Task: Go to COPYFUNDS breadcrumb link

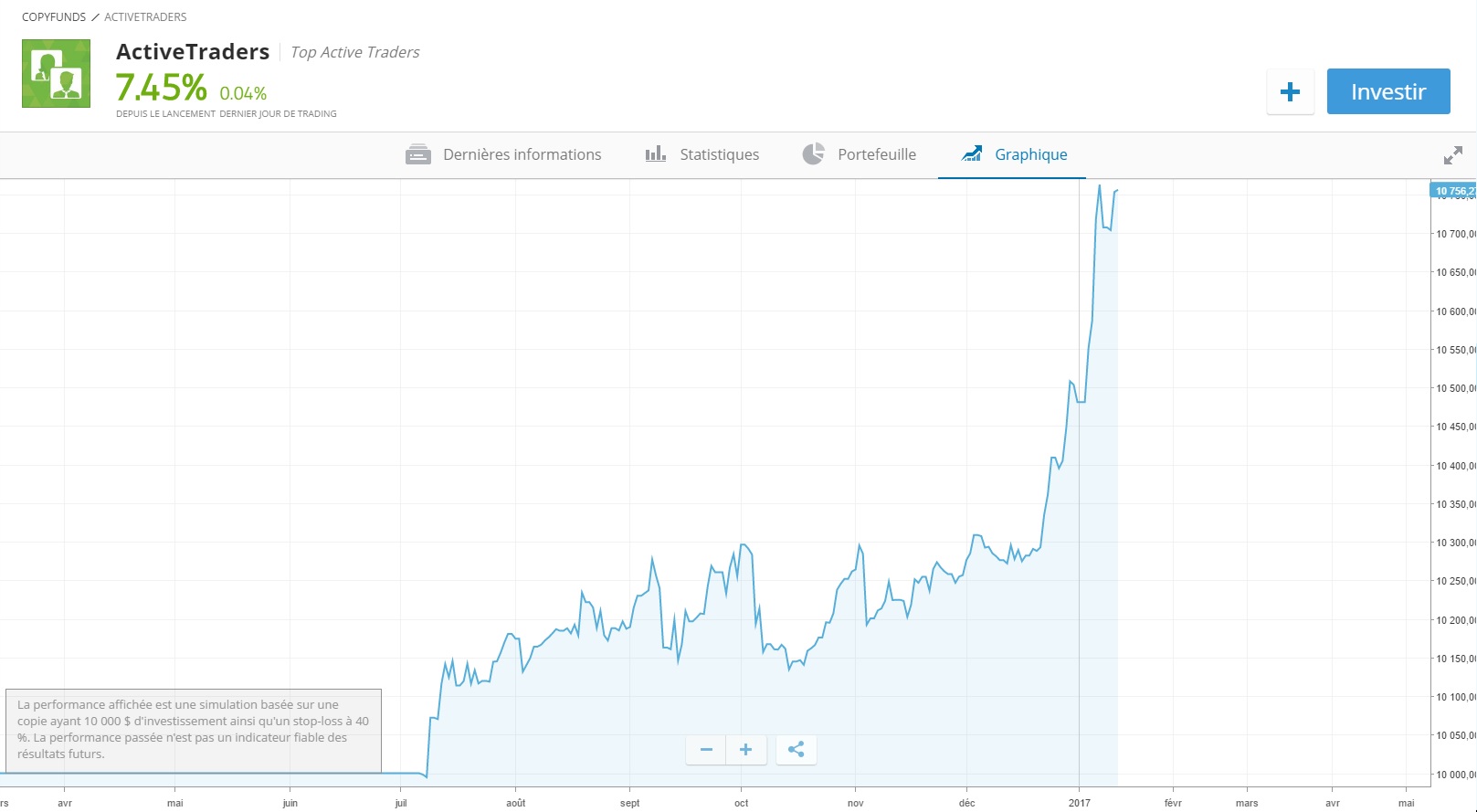Action: tap(54, 17)
